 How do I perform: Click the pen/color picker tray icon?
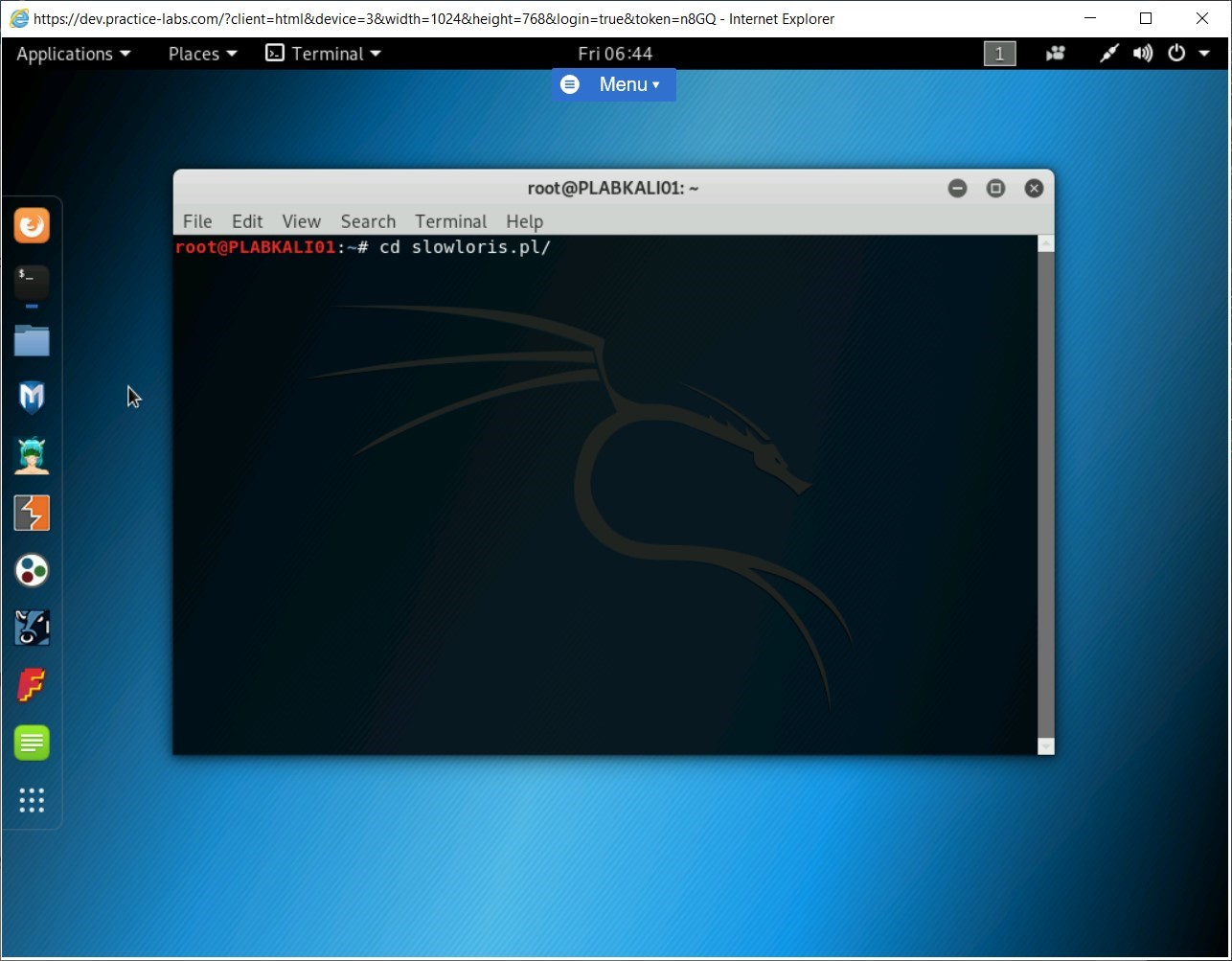[1108, 54]
